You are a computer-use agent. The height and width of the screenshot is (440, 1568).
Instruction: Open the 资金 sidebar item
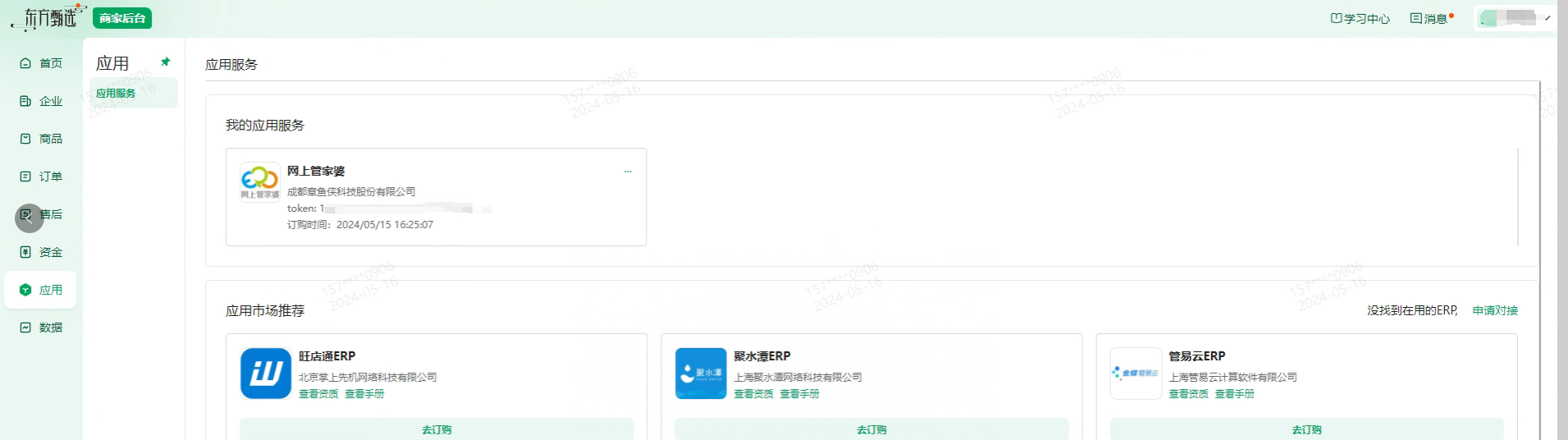pos(41,252)
